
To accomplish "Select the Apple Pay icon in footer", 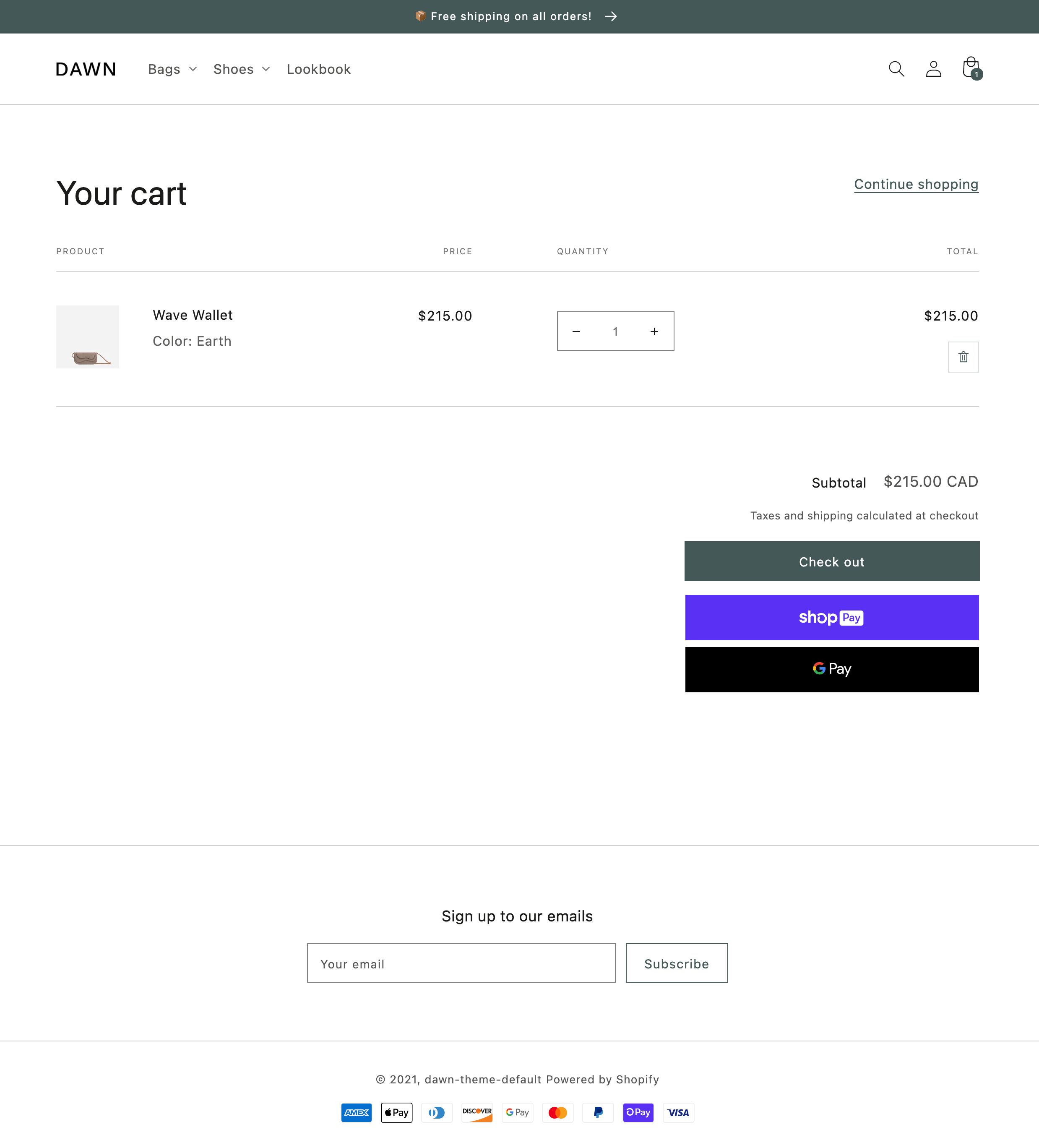I will point(396,1112).
